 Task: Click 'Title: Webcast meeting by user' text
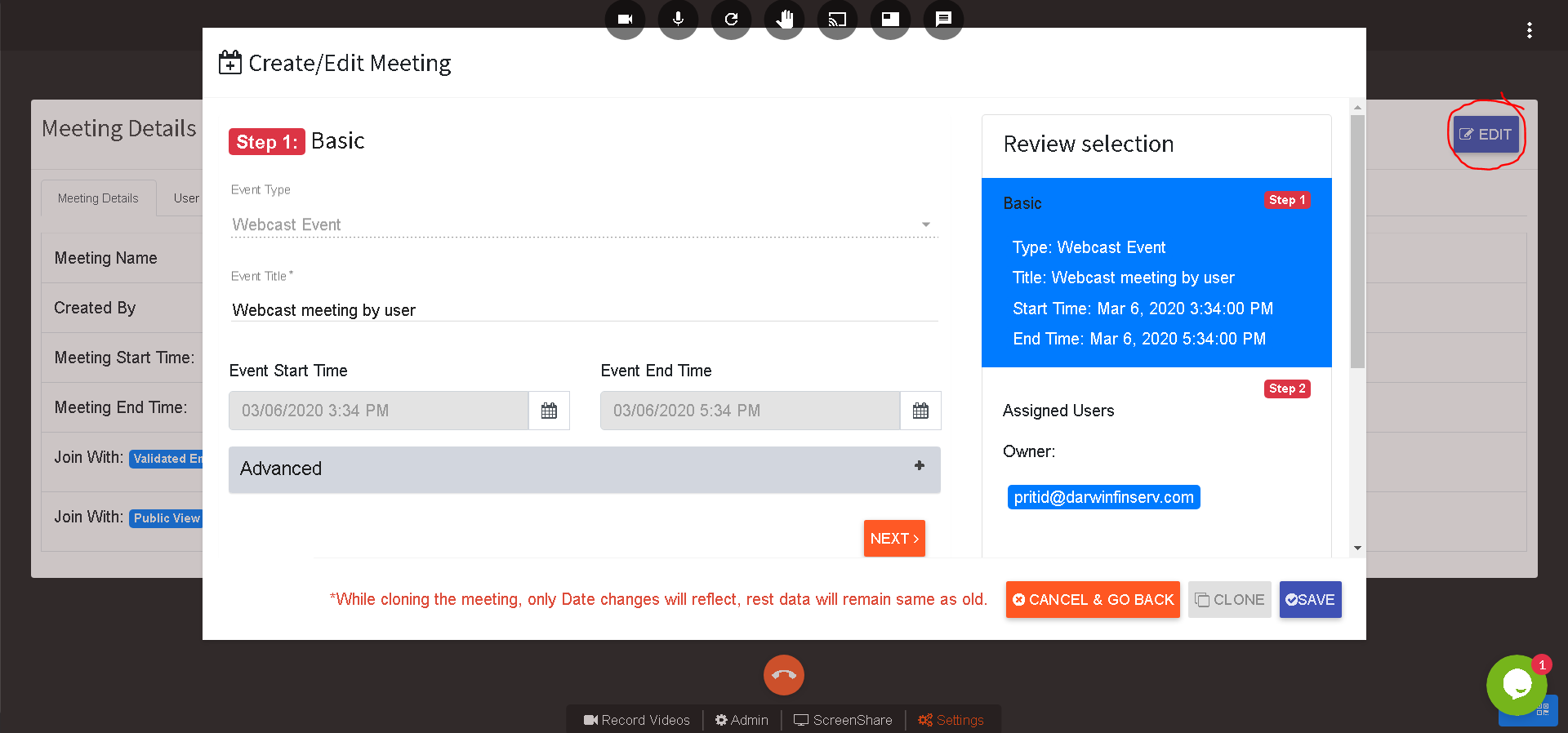(1124, 278)
